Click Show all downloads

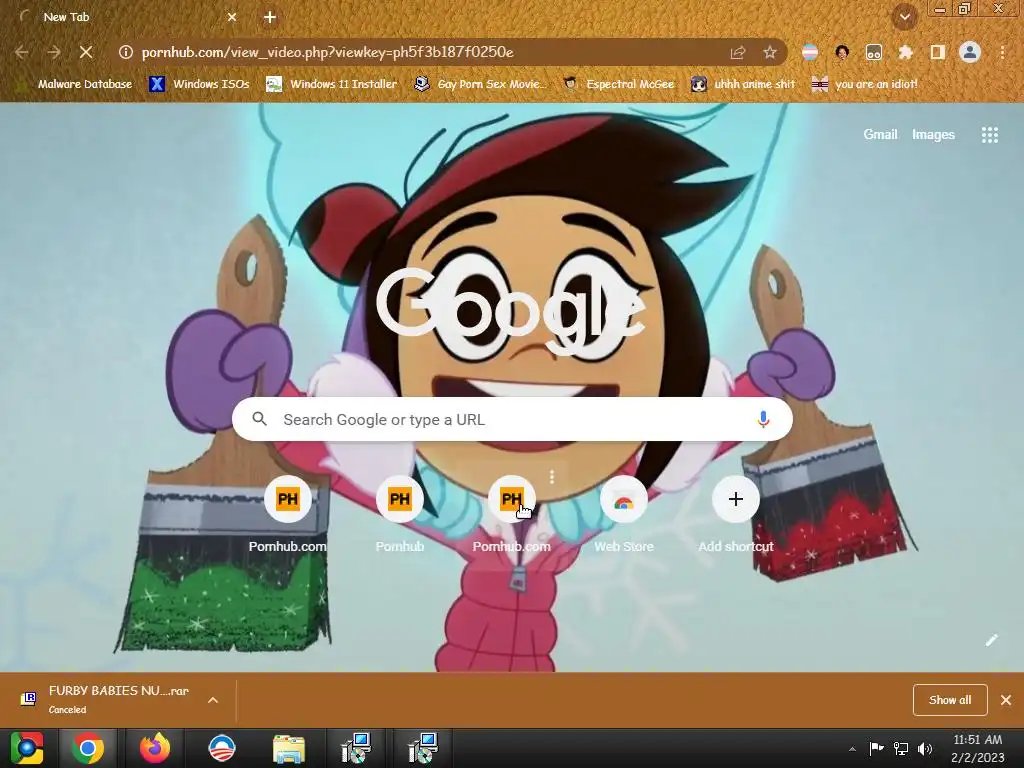click(x=950, y=700)
